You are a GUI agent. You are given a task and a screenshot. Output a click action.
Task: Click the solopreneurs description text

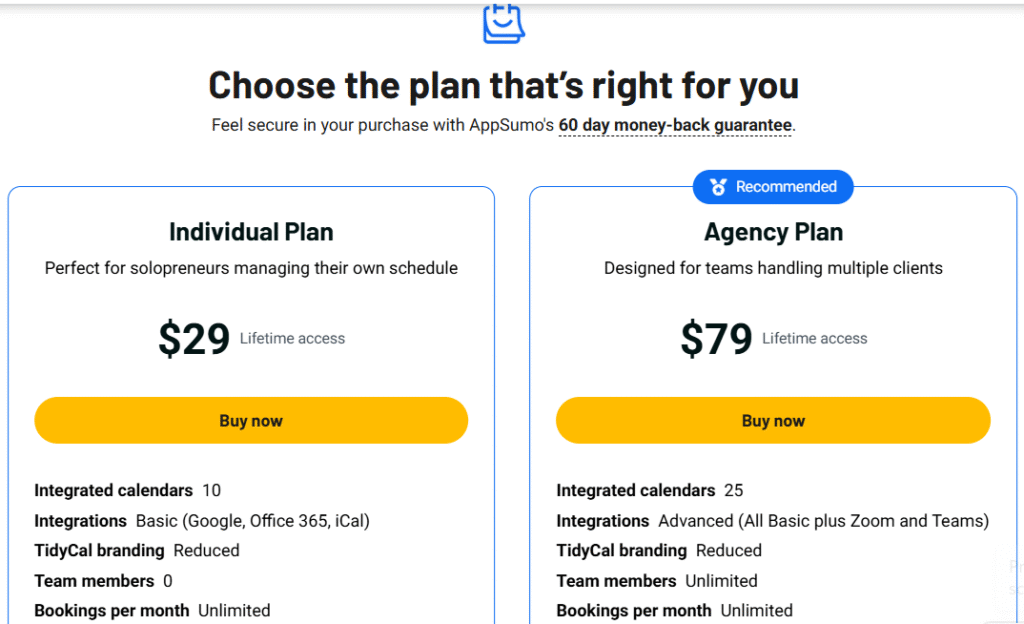[251, 268]
